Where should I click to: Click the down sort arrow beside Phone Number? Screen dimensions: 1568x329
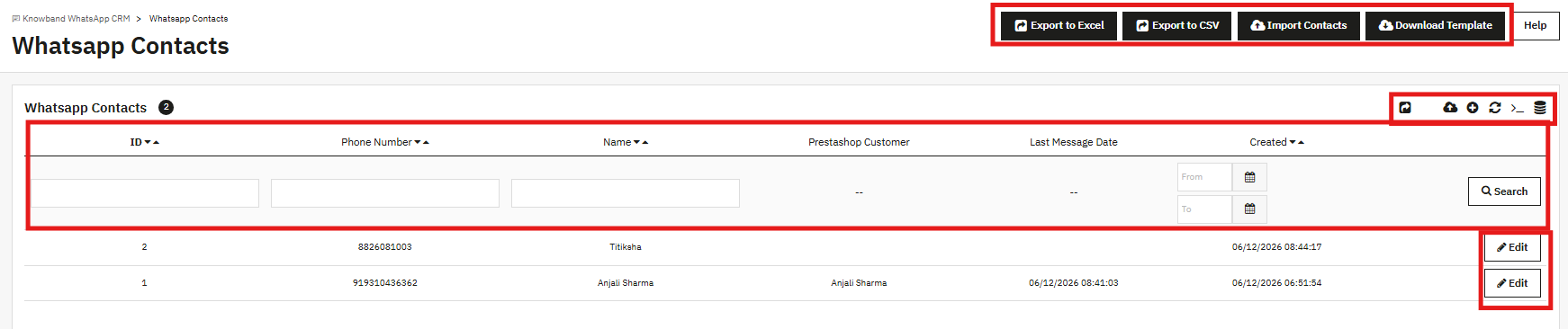tap(418, 143)
